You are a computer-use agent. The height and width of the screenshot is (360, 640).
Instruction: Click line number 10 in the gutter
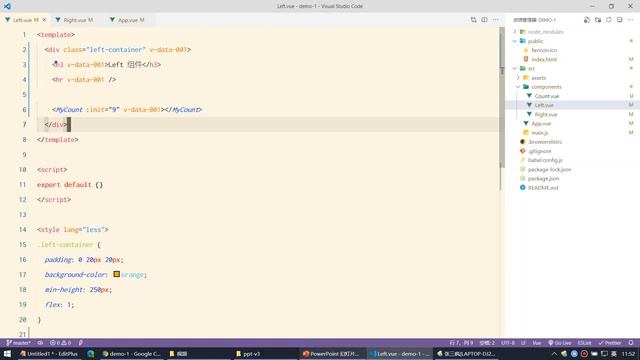pyautogui.click(x=22, y=169)
